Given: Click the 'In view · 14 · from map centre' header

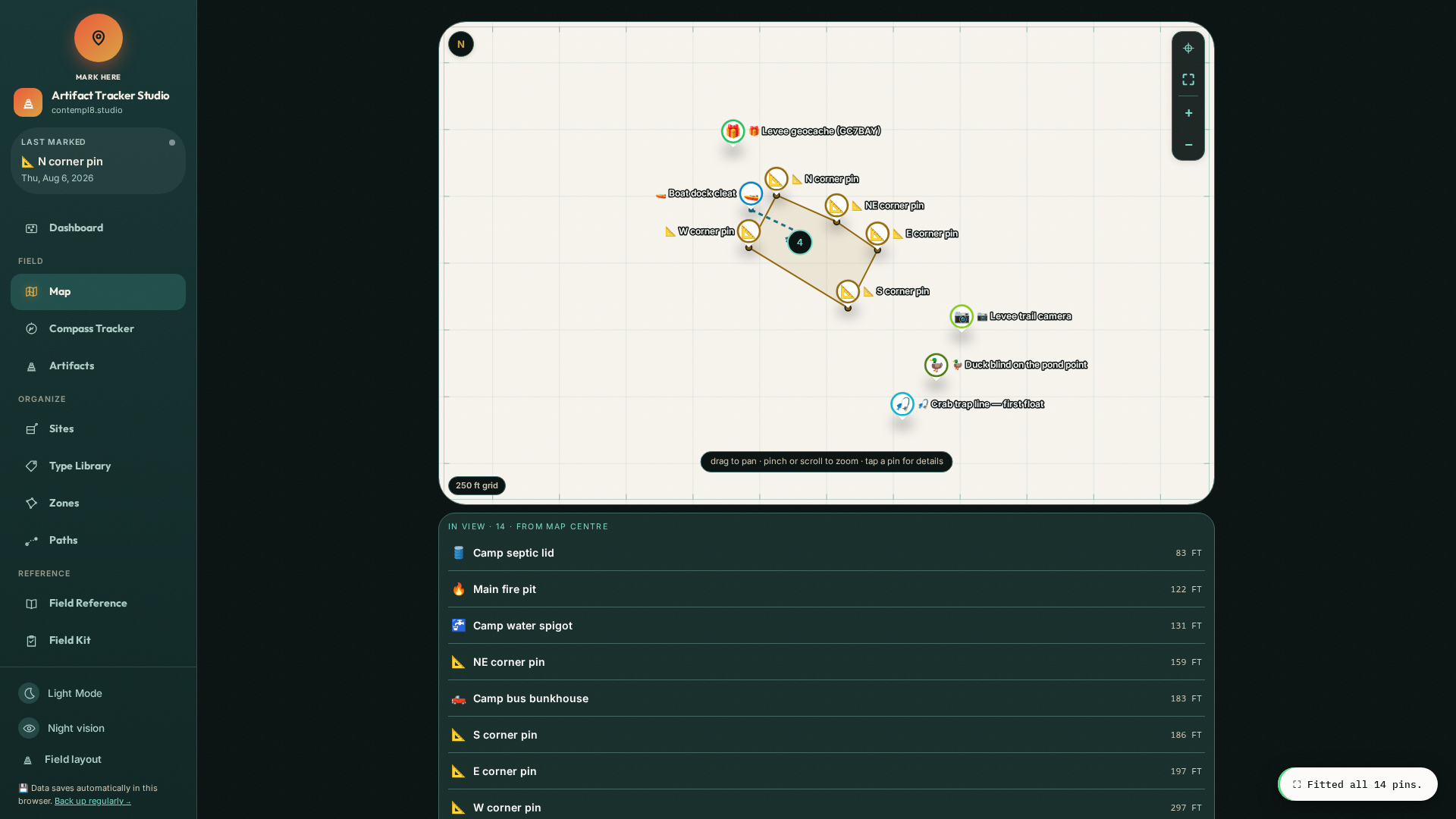Looking at the screenshot, I should point(528,526).
